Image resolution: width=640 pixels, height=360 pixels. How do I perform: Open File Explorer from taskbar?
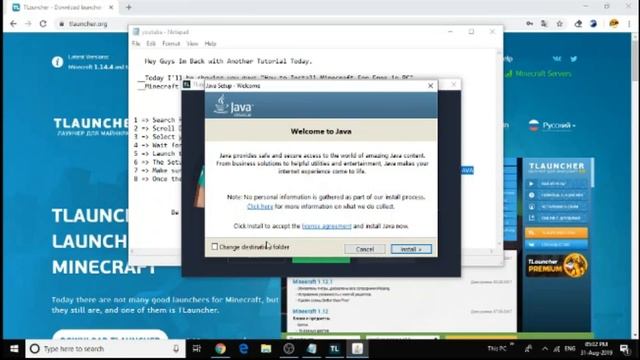pos(266,349)
